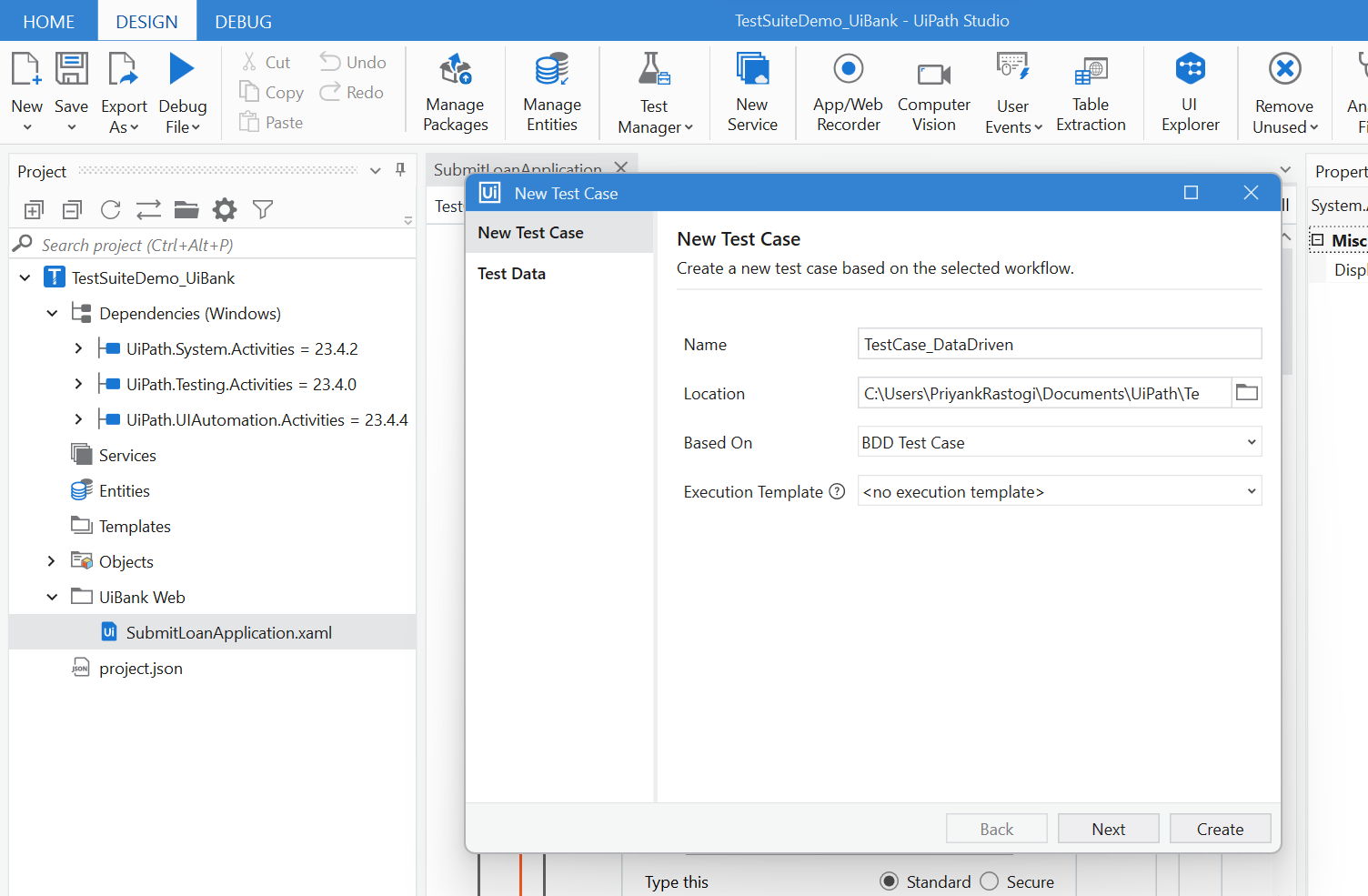Browse Location folder icon in dialog
Image resolution: width=1368 pixels, height=896 pixels.
(1247, 393)
